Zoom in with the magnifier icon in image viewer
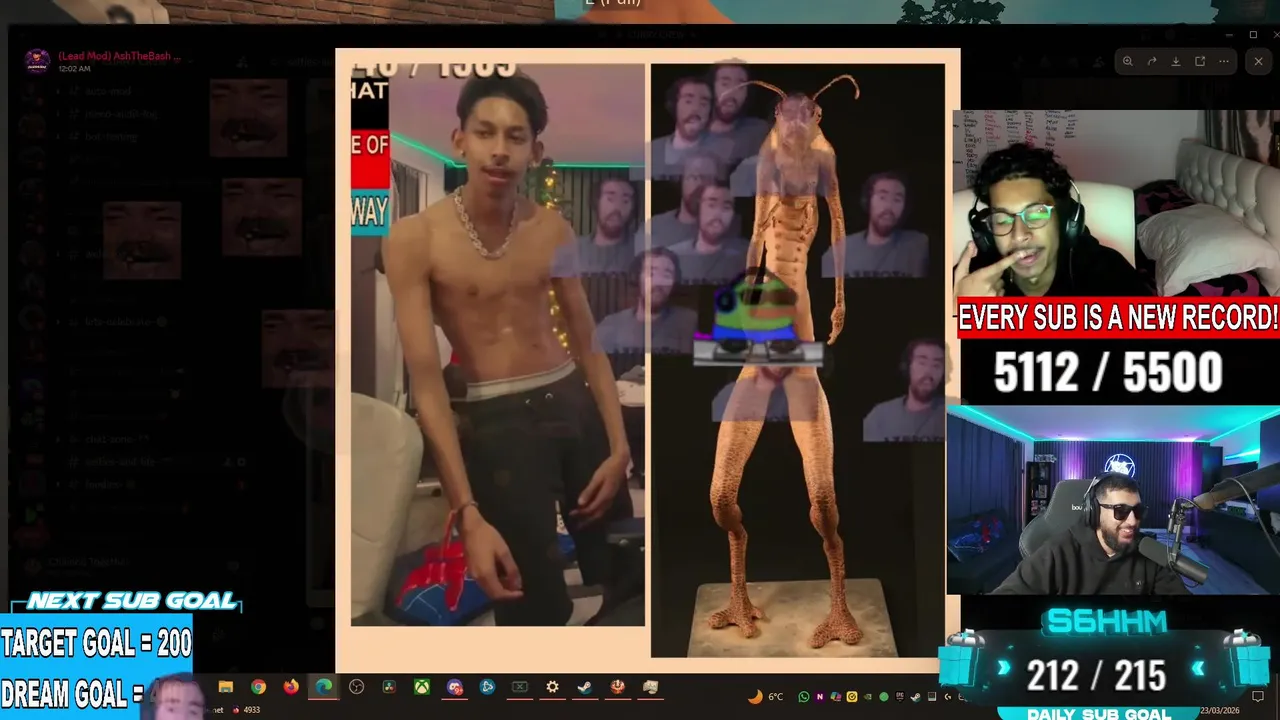Viewport: 1280px width, 720px height. [1127, 61]
